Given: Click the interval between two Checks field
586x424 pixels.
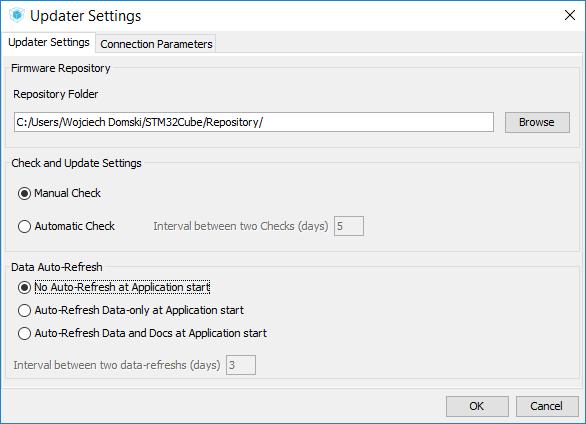Looking at the screenshot, I should click(x=349, y=226).
